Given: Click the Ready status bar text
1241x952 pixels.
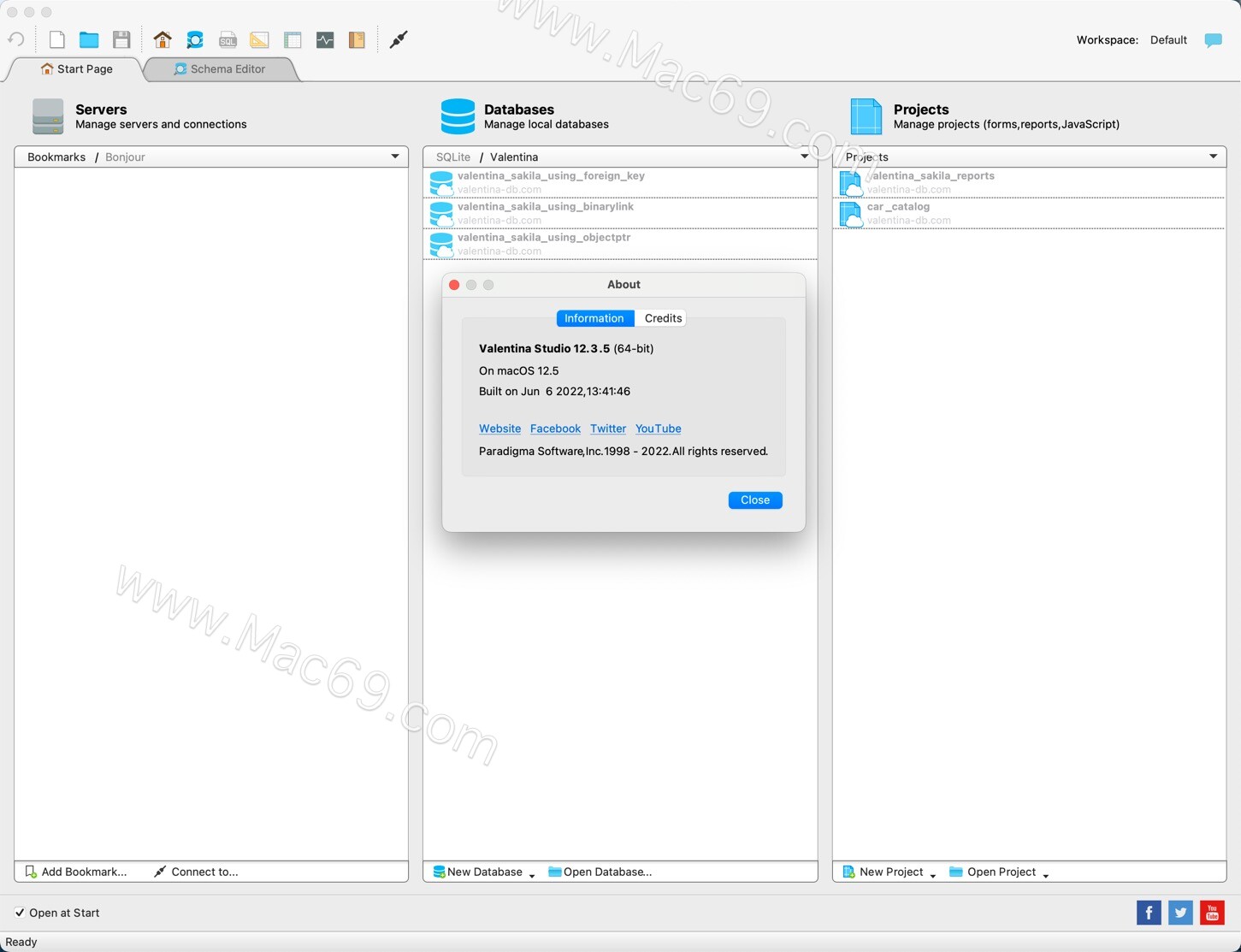Looking at the screenshot, I should tap(21, 942).
